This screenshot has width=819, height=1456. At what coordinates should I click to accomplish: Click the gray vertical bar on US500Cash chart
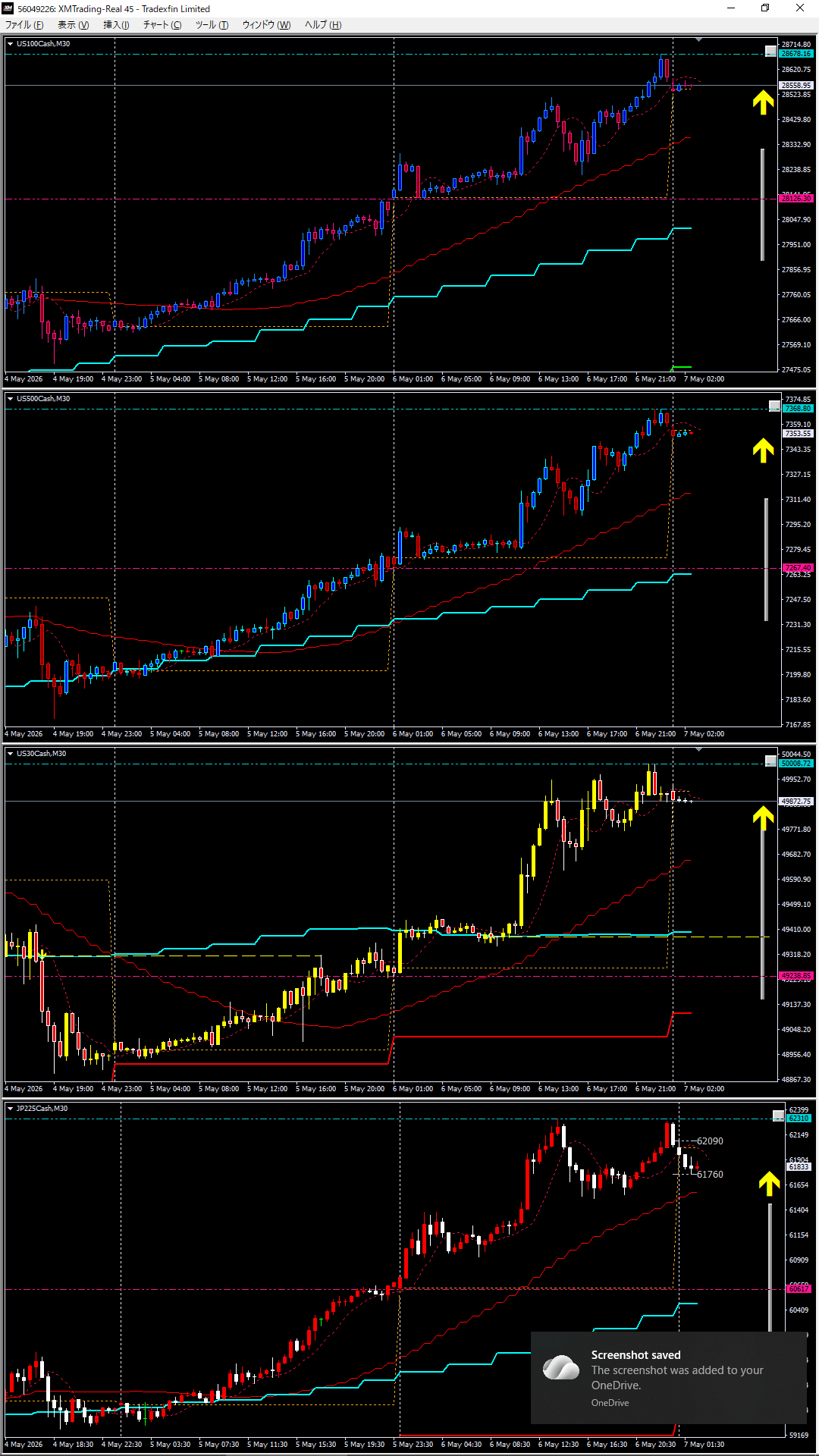[766, 559]
